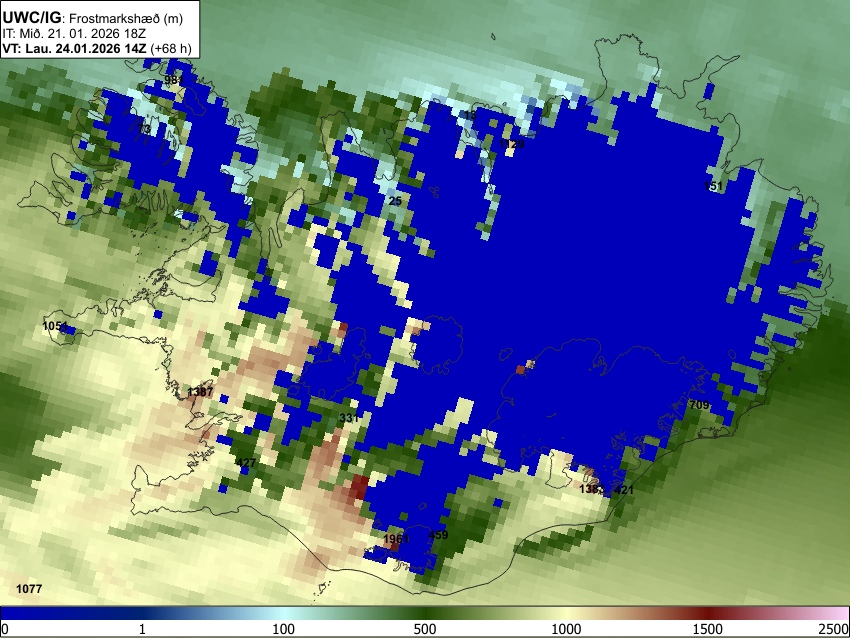Click the map value label 459

(438, 534)
